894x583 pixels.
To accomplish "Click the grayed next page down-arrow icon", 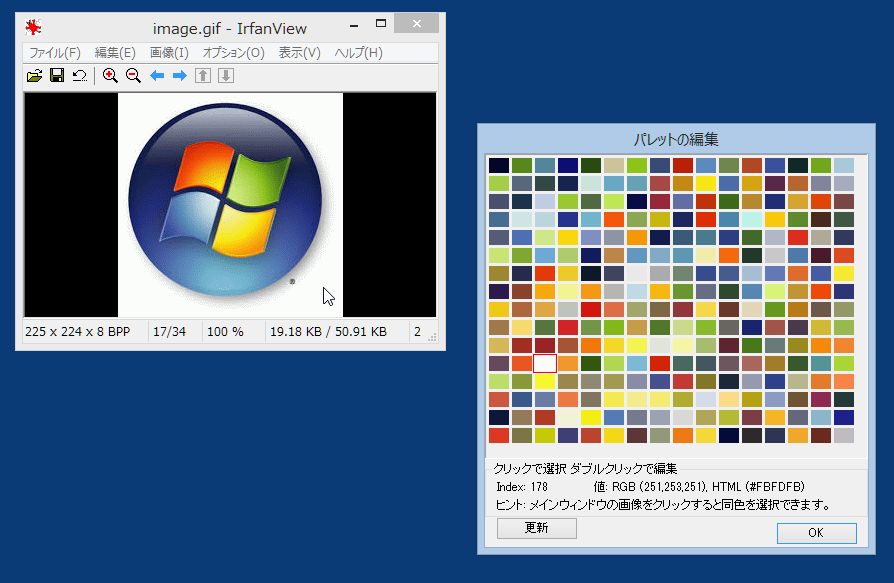I will click(x=226, y=76).
